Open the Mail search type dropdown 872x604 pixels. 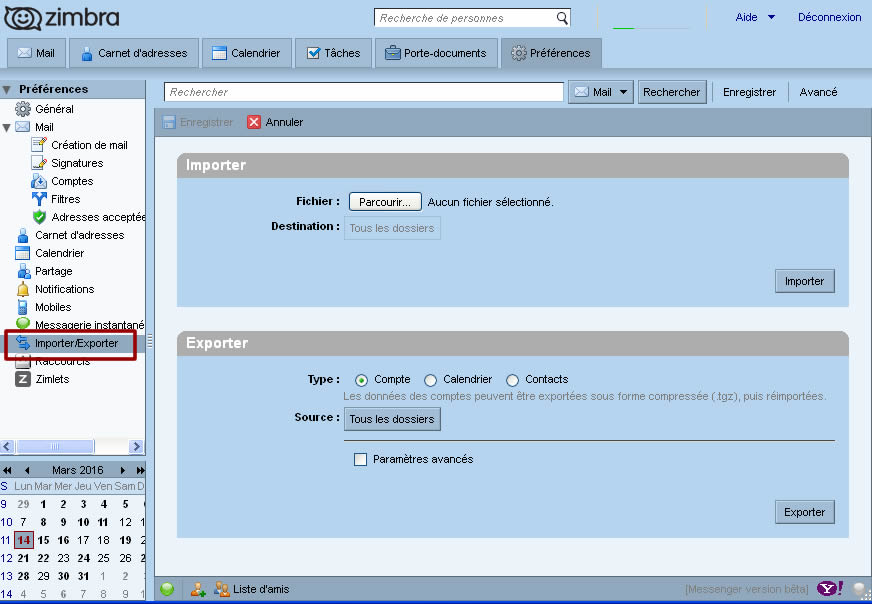pos(601,92)
